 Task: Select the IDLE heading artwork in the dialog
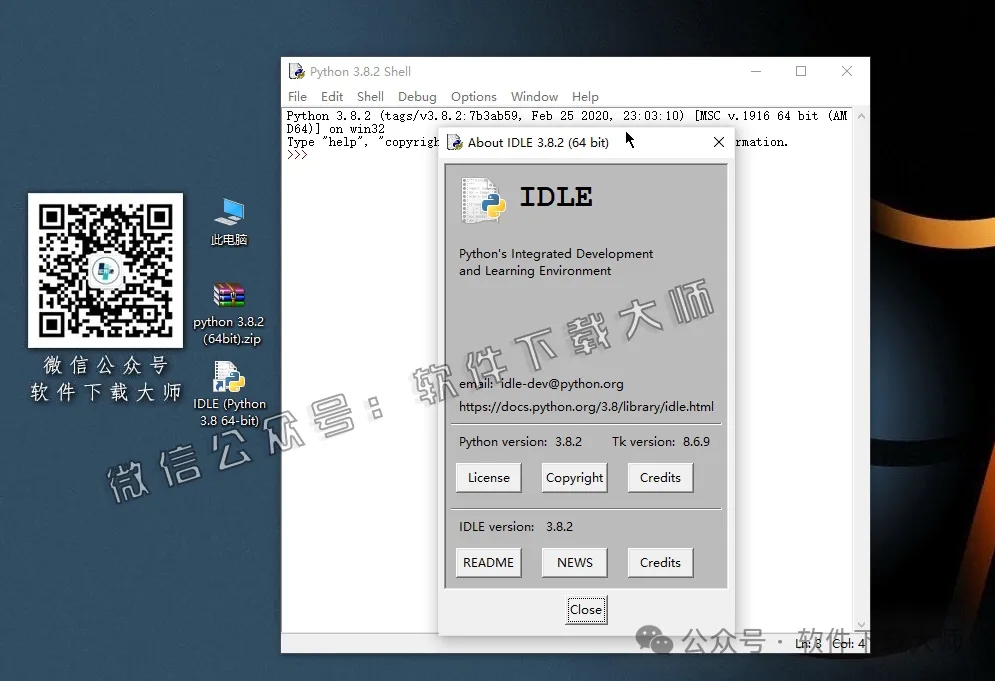point(555,197)
